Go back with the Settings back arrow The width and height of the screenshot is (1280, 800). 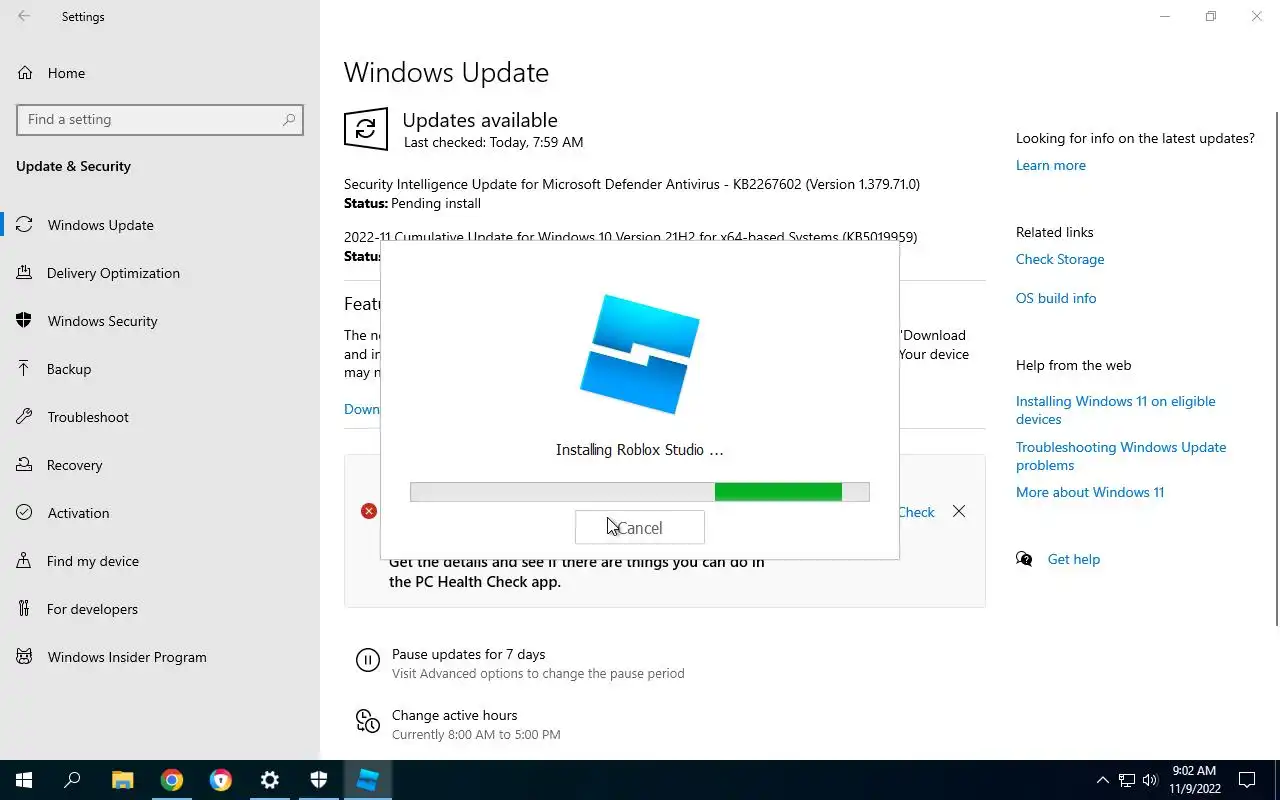(24, 17)
